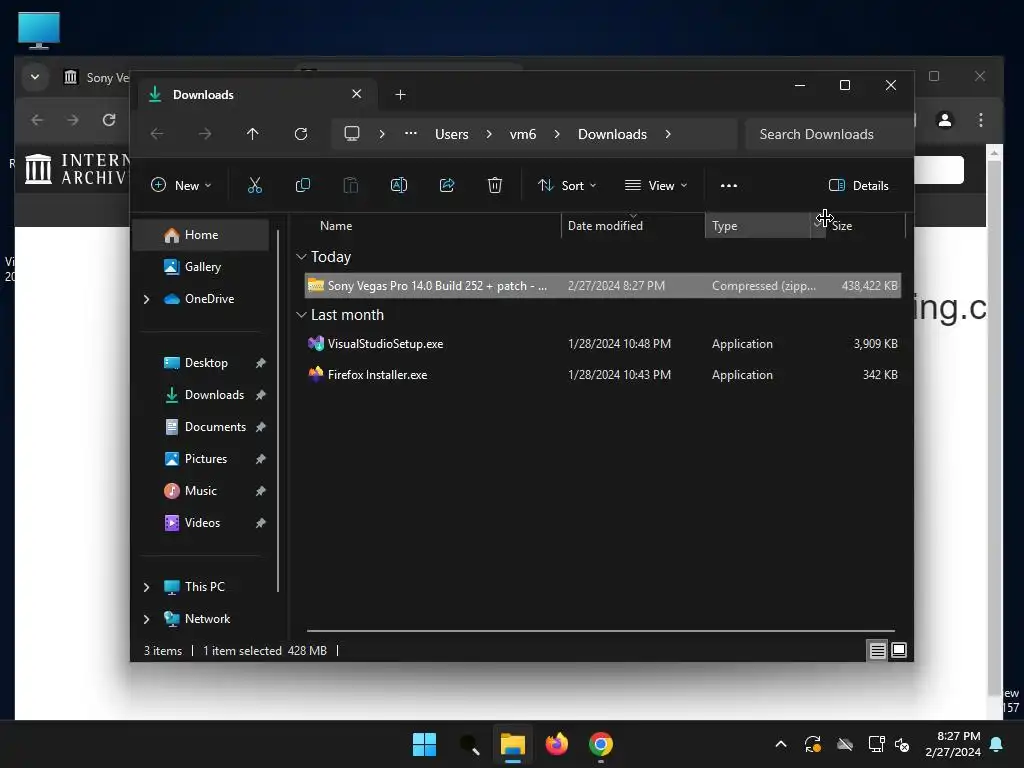
Task: Expand Network in navigation pane
Action: (x=146, y=619)
